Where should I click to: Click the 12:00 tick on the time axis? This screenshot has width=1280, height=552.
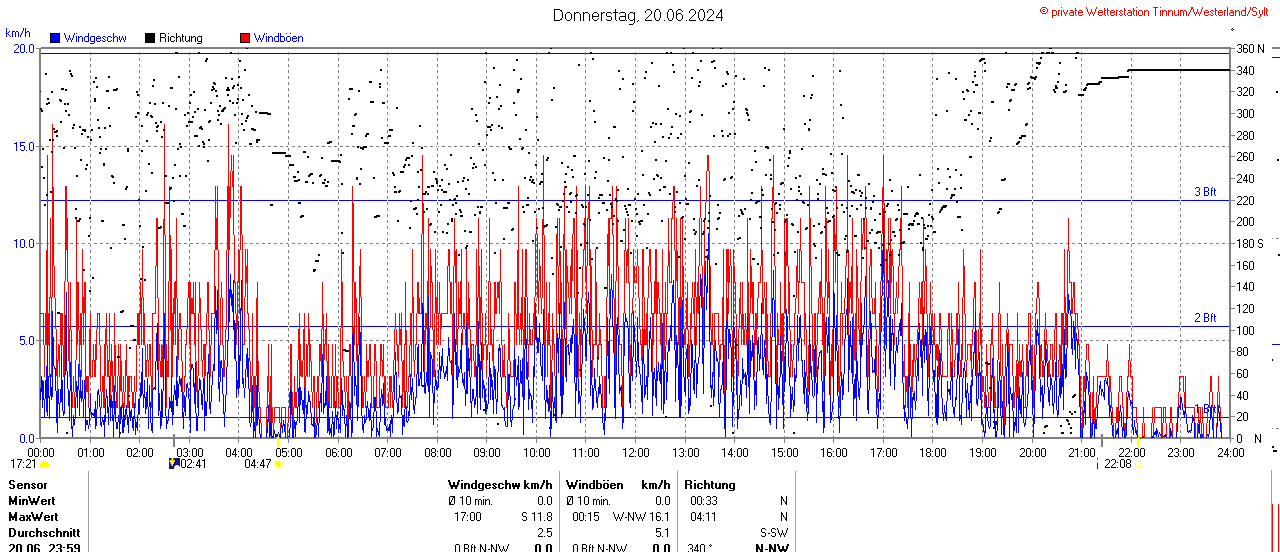(x=635, y=452)
